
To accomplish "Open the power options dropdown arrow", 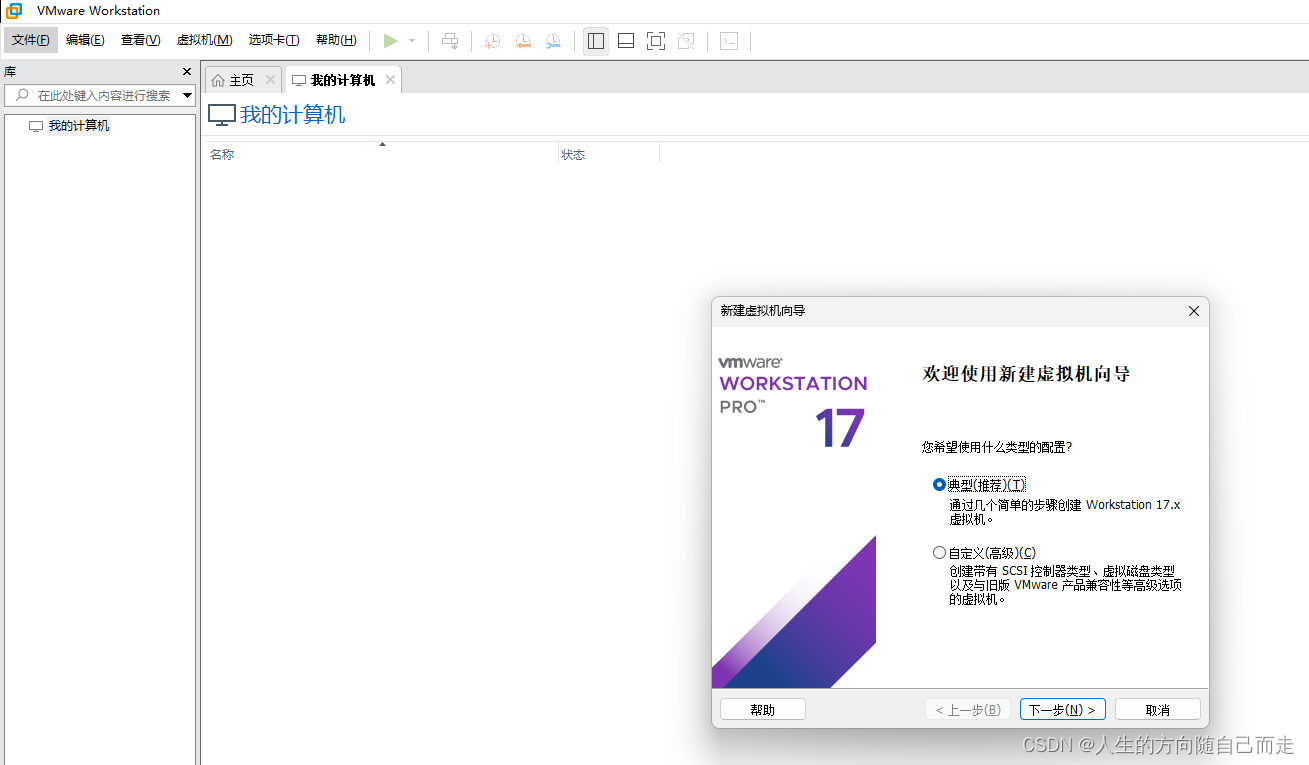I will pos(412,41).
